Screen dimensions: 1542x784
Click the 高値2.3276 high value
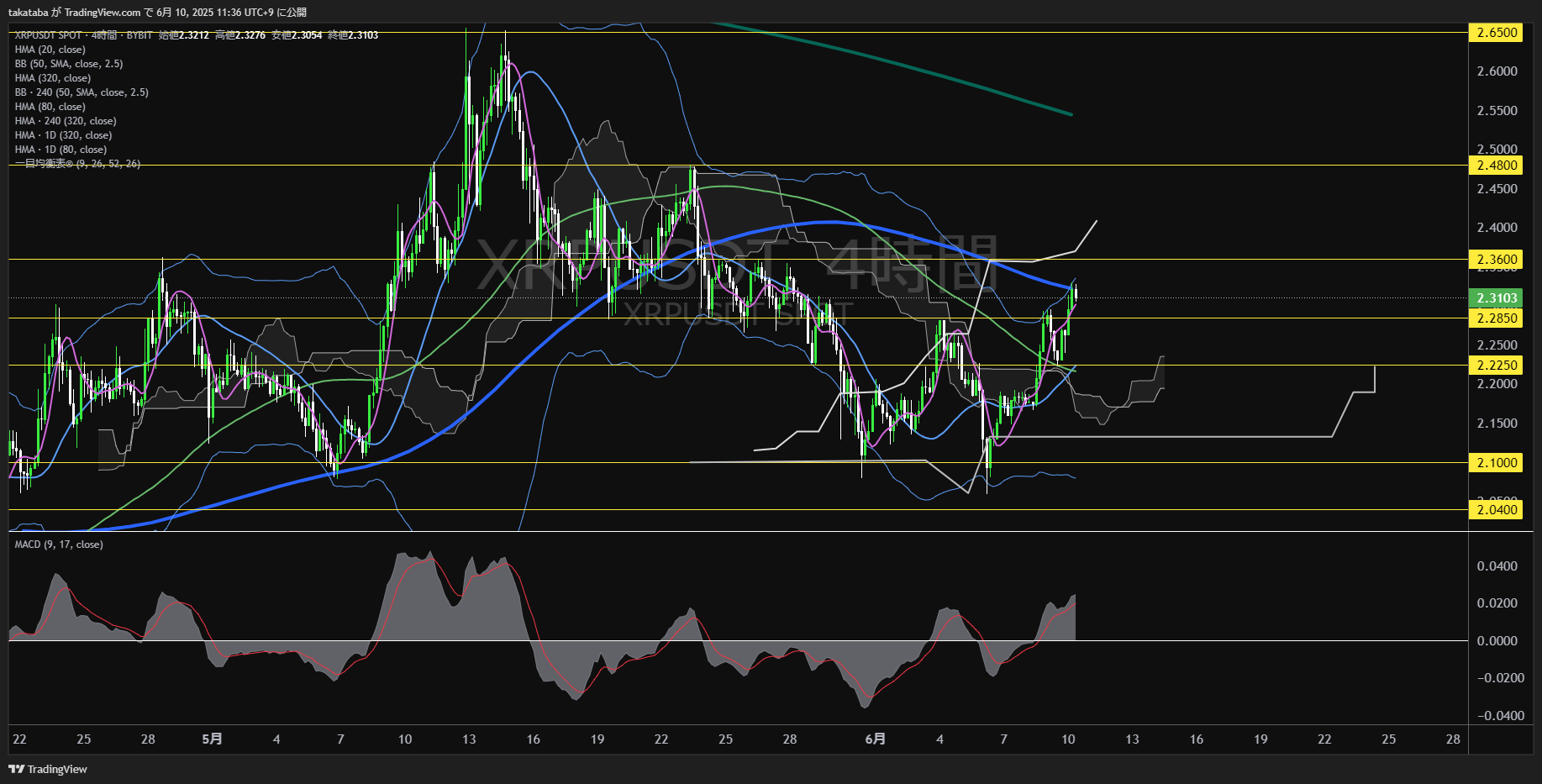[x=240, y=35]
